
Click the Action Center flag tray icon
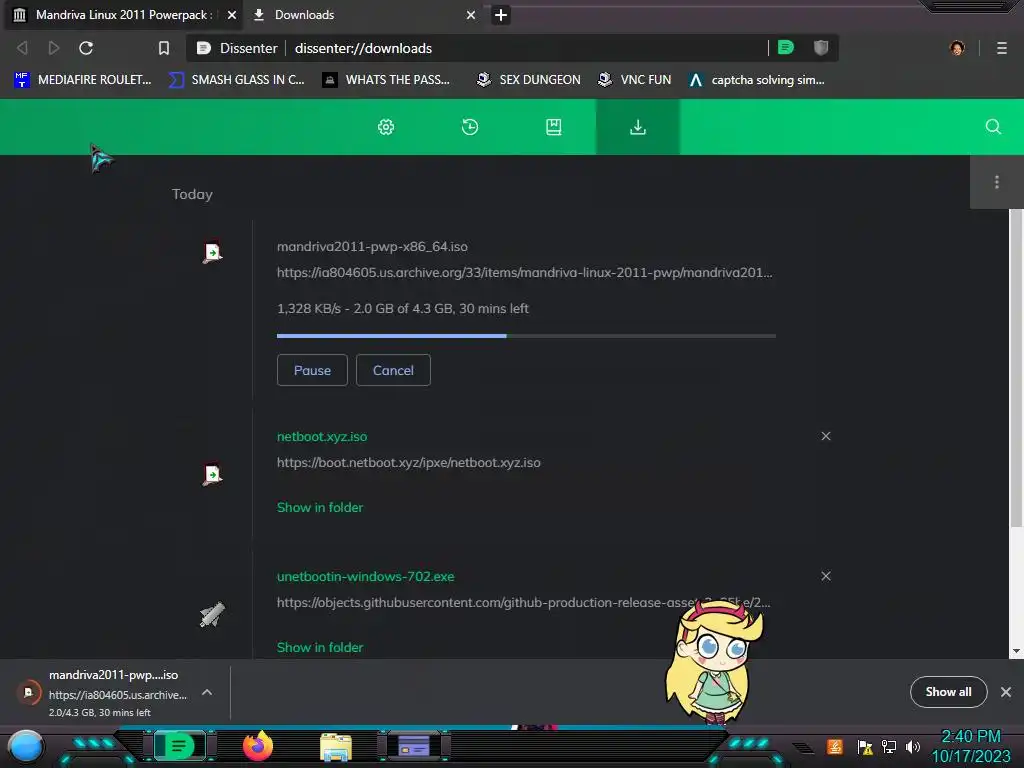coord(865,746)
